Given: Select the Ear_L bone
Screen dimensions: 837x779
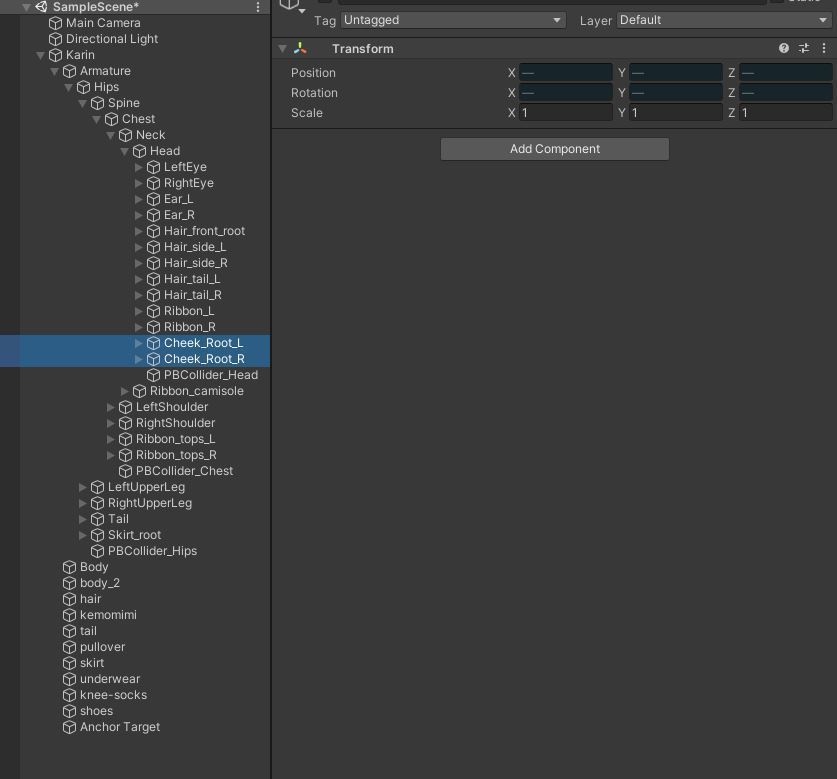Looking at the screenshot, I should tap(178, 199).
